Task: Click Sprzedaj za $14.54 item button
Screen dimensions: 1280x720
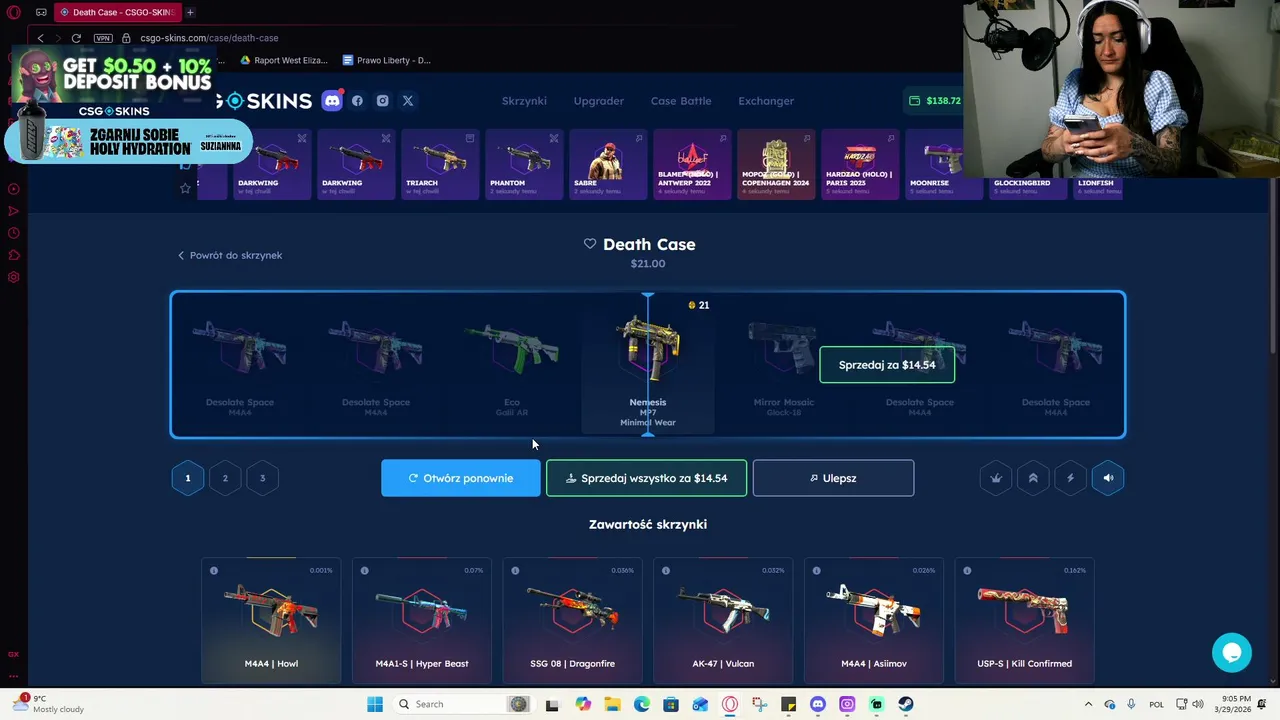Action: click(887, 365)
